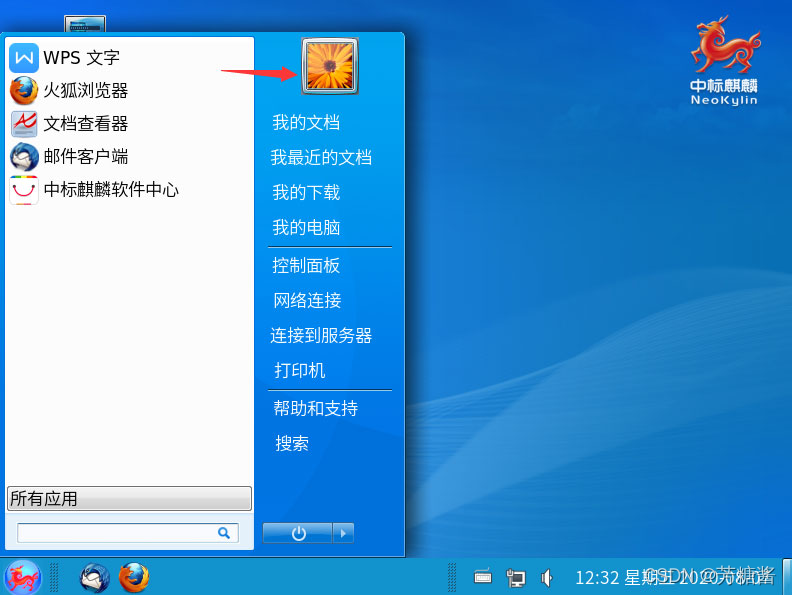Click the magnifier search icon
The image size is (792, 595).
pyautogui.click(x=224, y=533)
